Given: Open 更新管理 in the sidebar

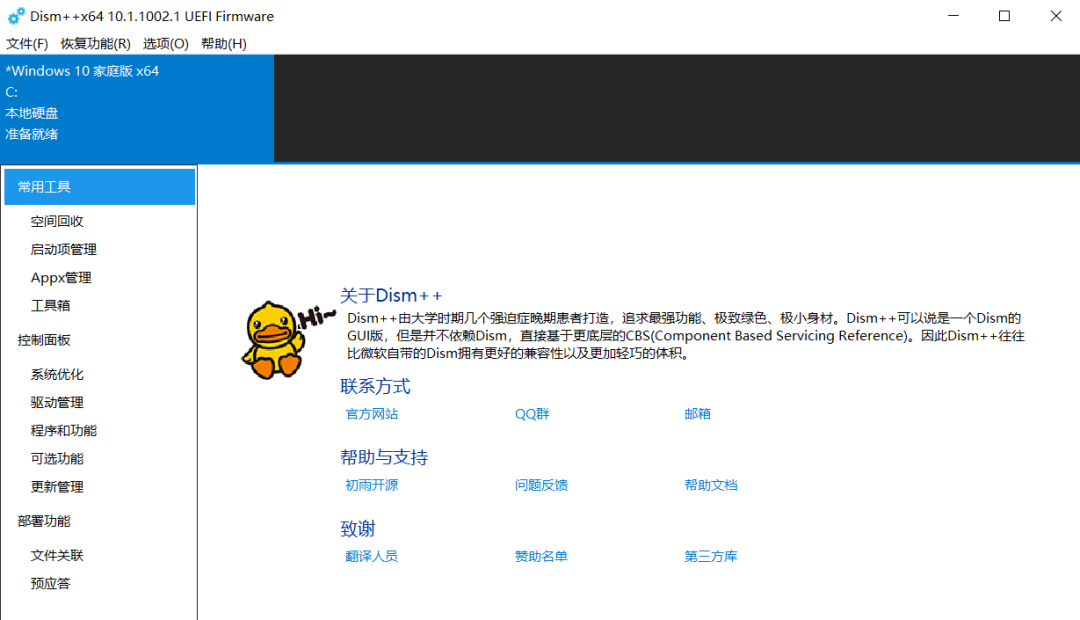Looking at the screenshot, I should coord(56,487).
